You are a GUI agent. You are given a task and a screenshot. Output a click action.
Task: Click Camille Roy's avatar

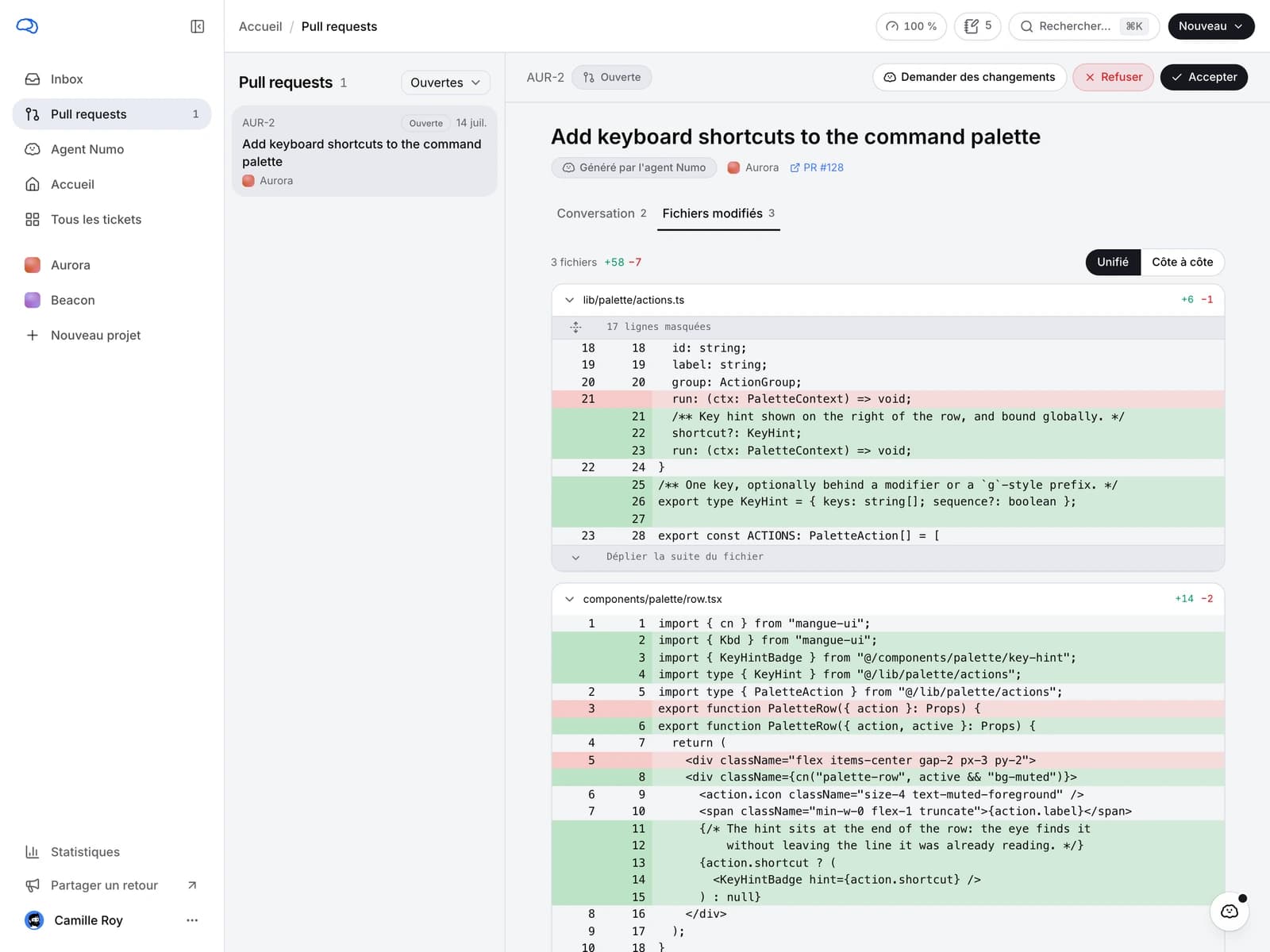(34, 920)
